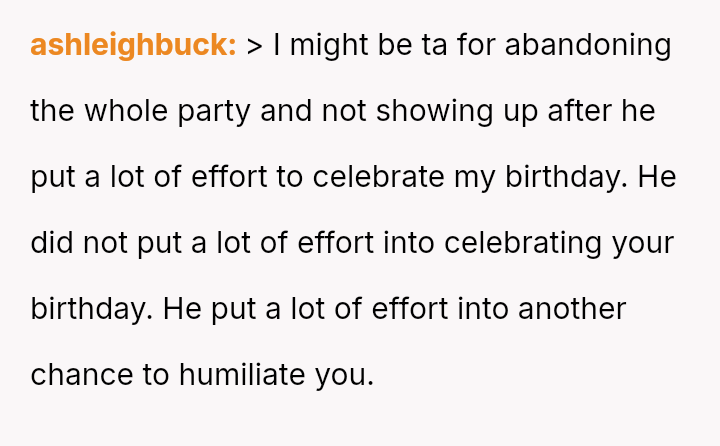Image resolution: width=720 pixels, height=446 pixels.
Task: Click the quote marker after the username
Action: coord(254,45)
